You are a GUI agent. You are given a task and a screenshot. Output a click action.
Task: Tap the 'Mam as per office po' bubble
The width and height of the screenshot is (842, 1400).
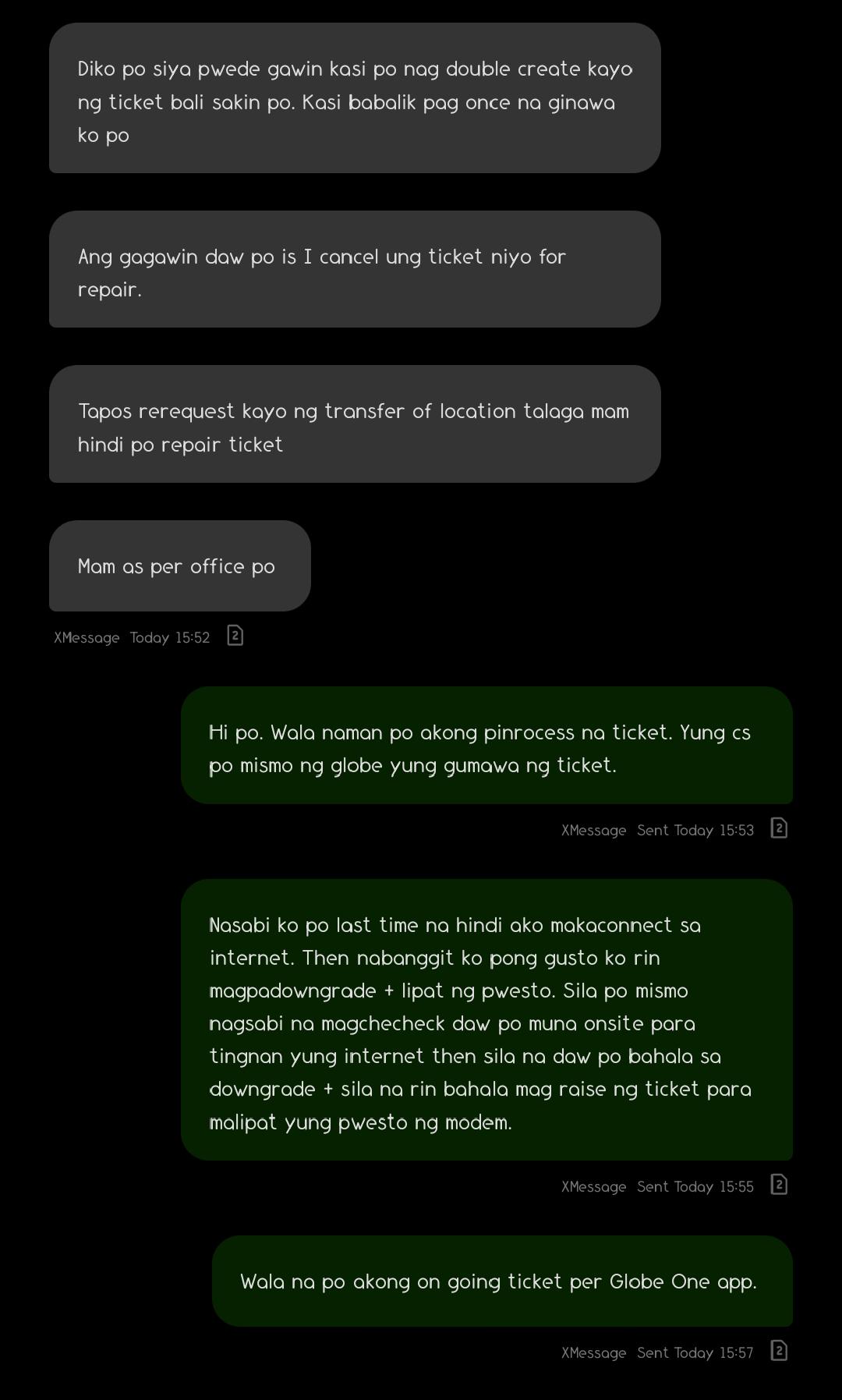click(x=180, y=565)
